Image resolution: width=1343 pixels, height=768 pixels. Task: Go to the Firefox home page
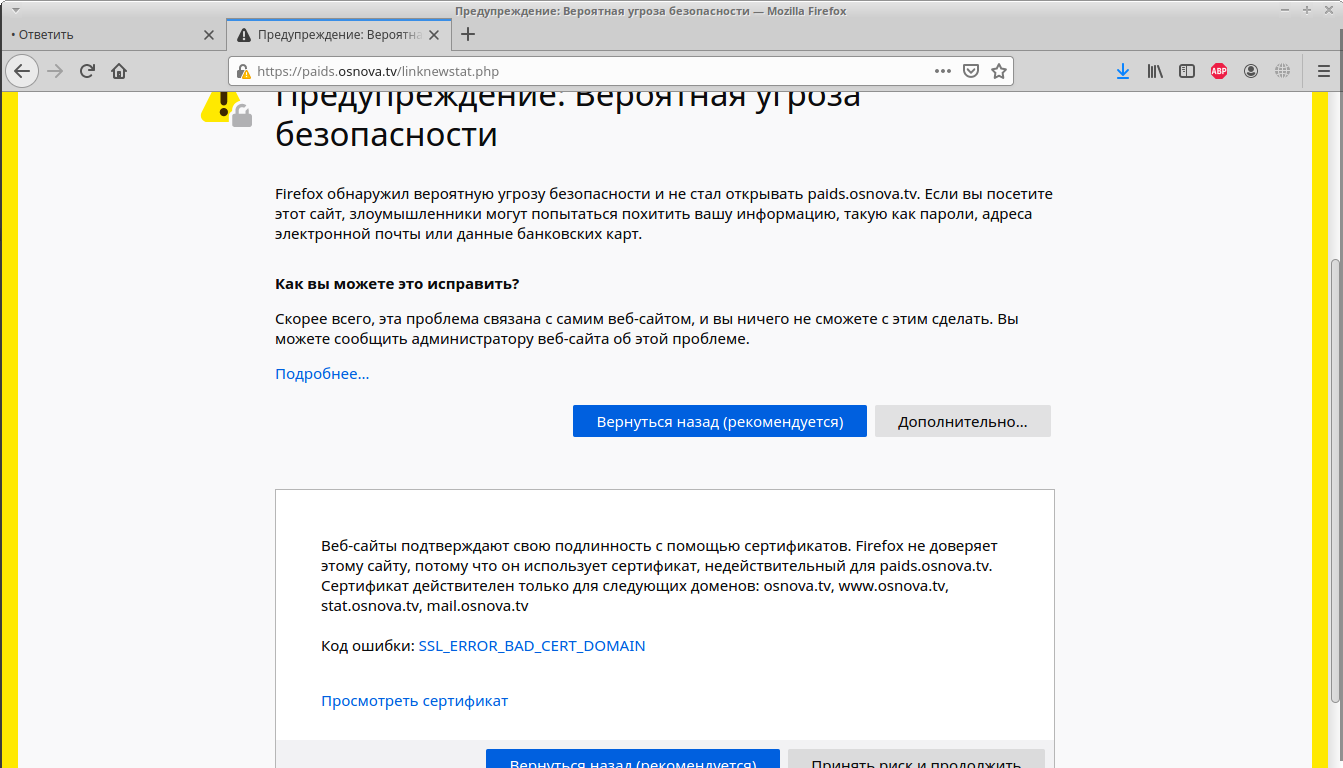click(x=119, y=71)
